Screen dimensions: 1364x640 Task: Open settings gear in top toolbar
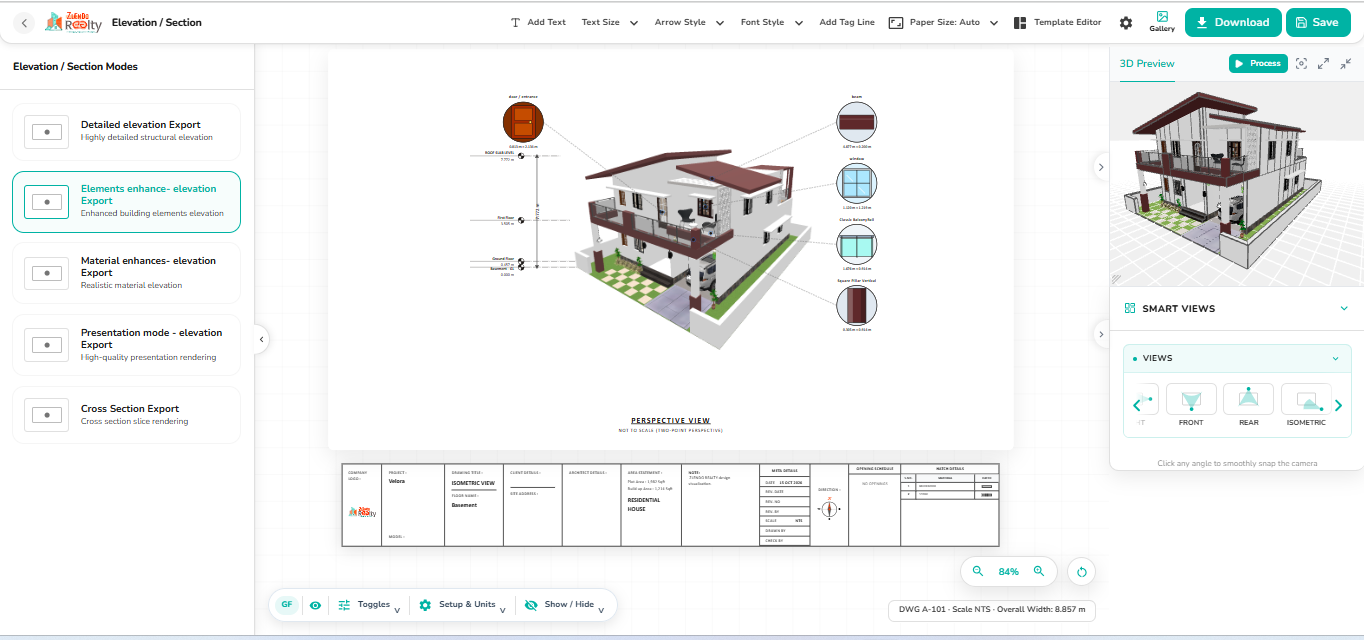tap(1126, 23)
